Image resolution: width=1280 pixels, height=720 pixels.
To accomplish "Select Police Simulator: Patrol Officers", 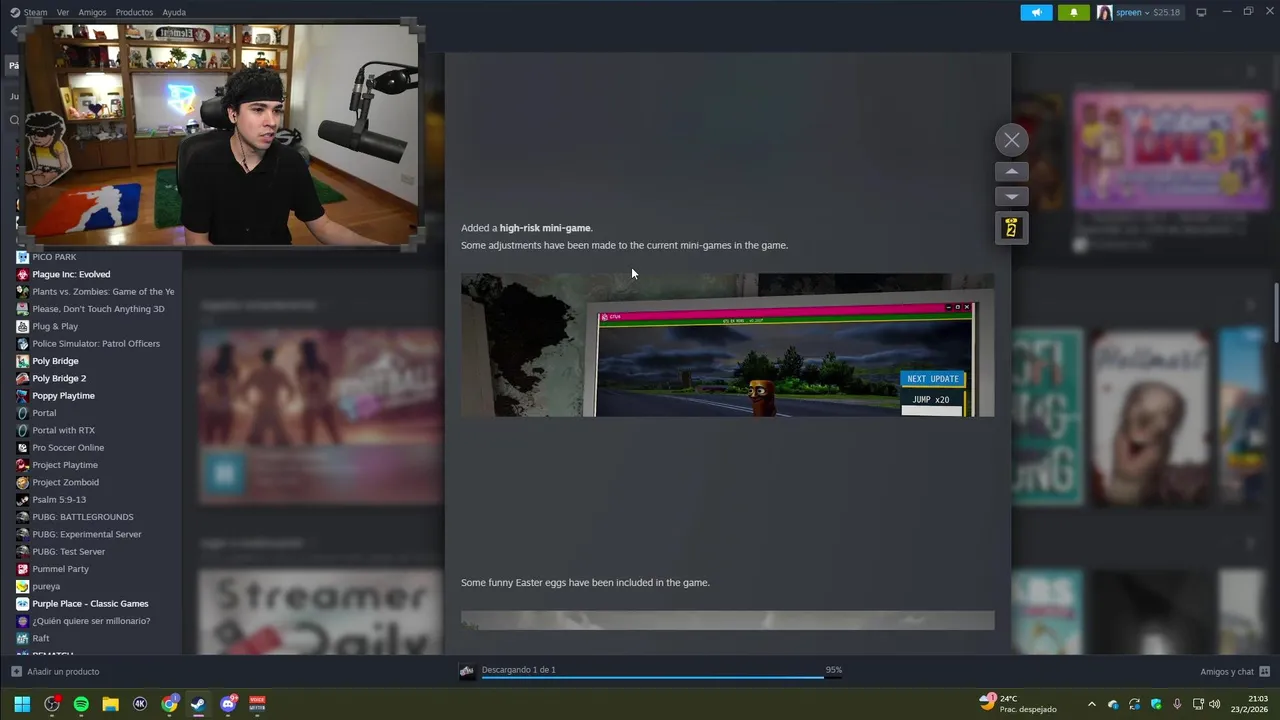I will (98, 343).
